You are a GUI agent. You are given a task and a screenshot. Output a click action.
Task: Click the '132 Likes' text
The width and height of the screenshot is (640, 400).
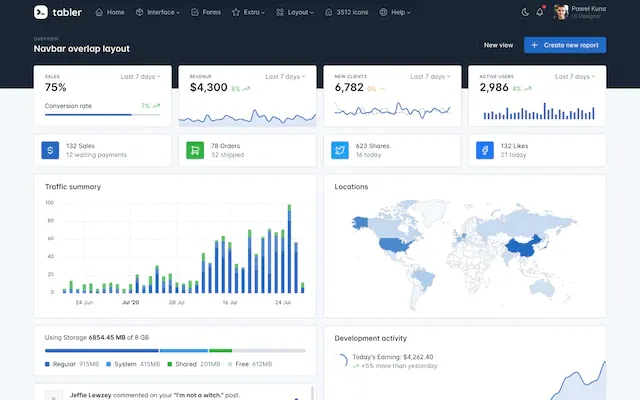[x=514, y=146]
